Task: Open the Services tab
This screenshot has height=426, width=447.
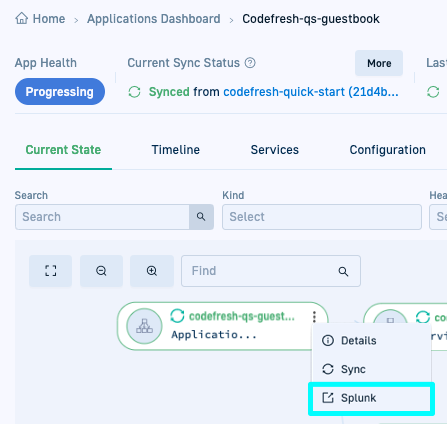Action: 275,150
